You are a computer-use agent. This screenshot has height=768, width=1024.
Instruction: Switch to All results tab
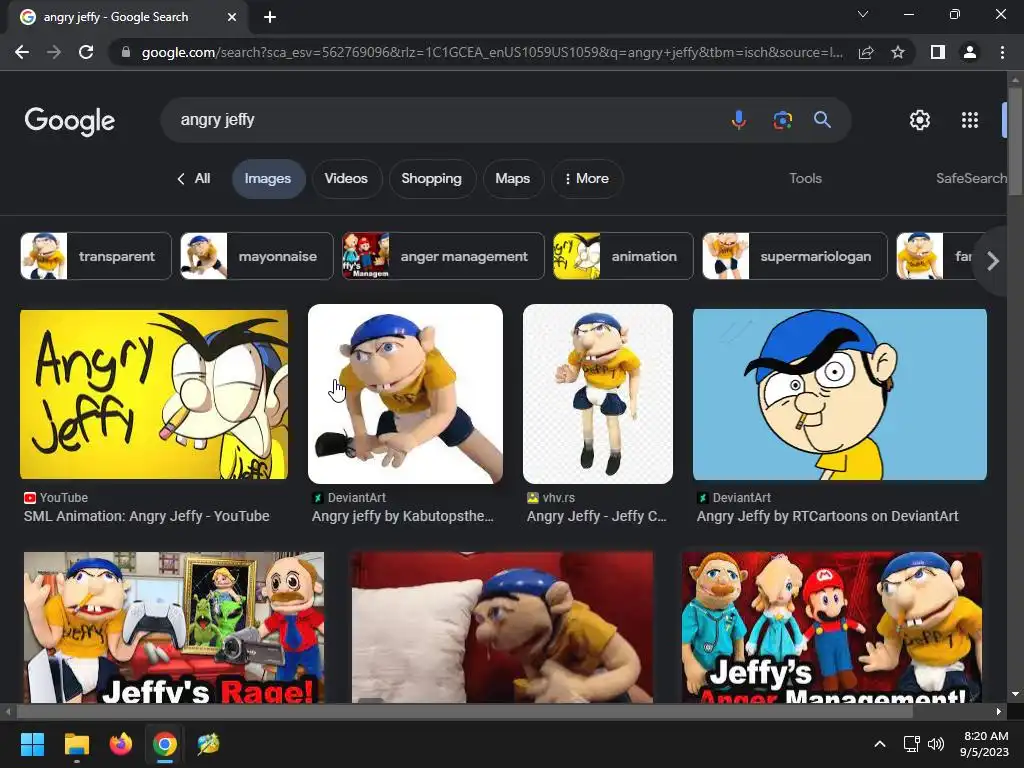[x=194, y=178]
